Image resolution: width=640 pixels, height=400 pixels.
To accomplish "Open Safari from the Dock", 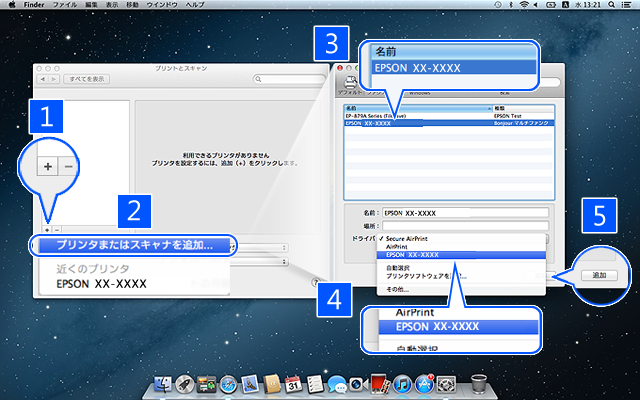I will tap(228, 383).
